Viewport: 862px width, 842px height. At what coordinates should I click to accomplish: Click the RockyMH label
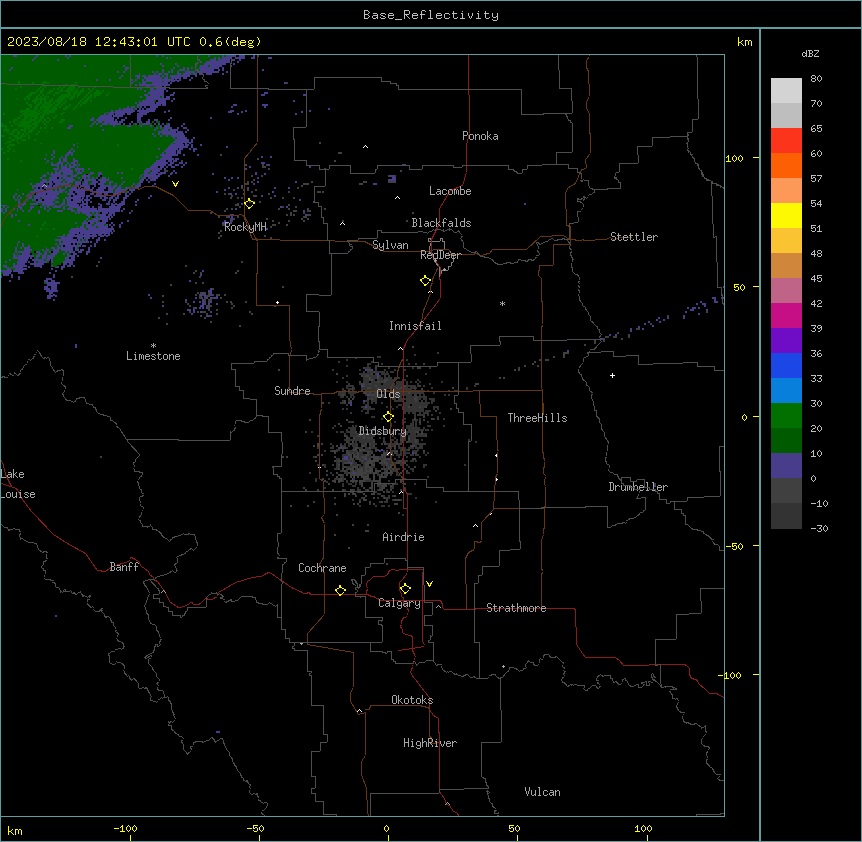245,227
